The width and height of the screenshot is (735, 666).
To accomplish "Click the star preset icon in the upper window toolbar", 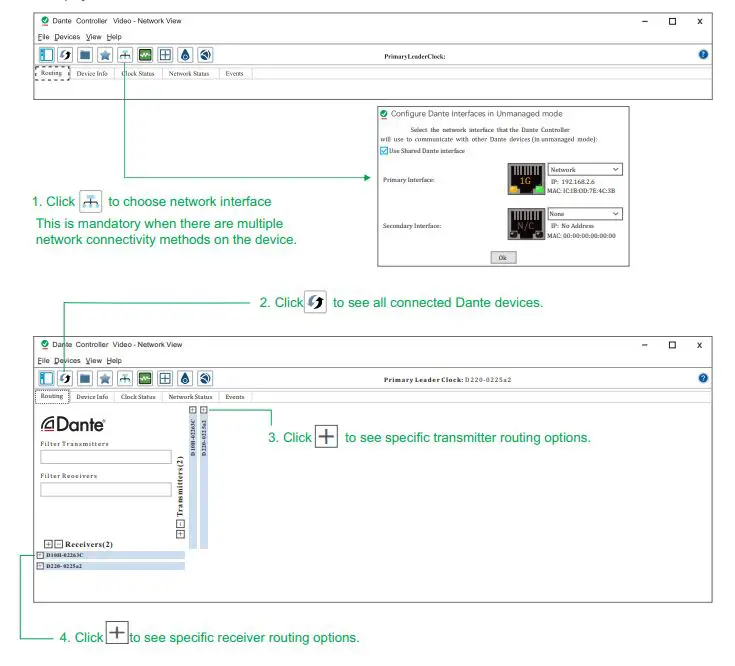I will [x=105, y=55].
